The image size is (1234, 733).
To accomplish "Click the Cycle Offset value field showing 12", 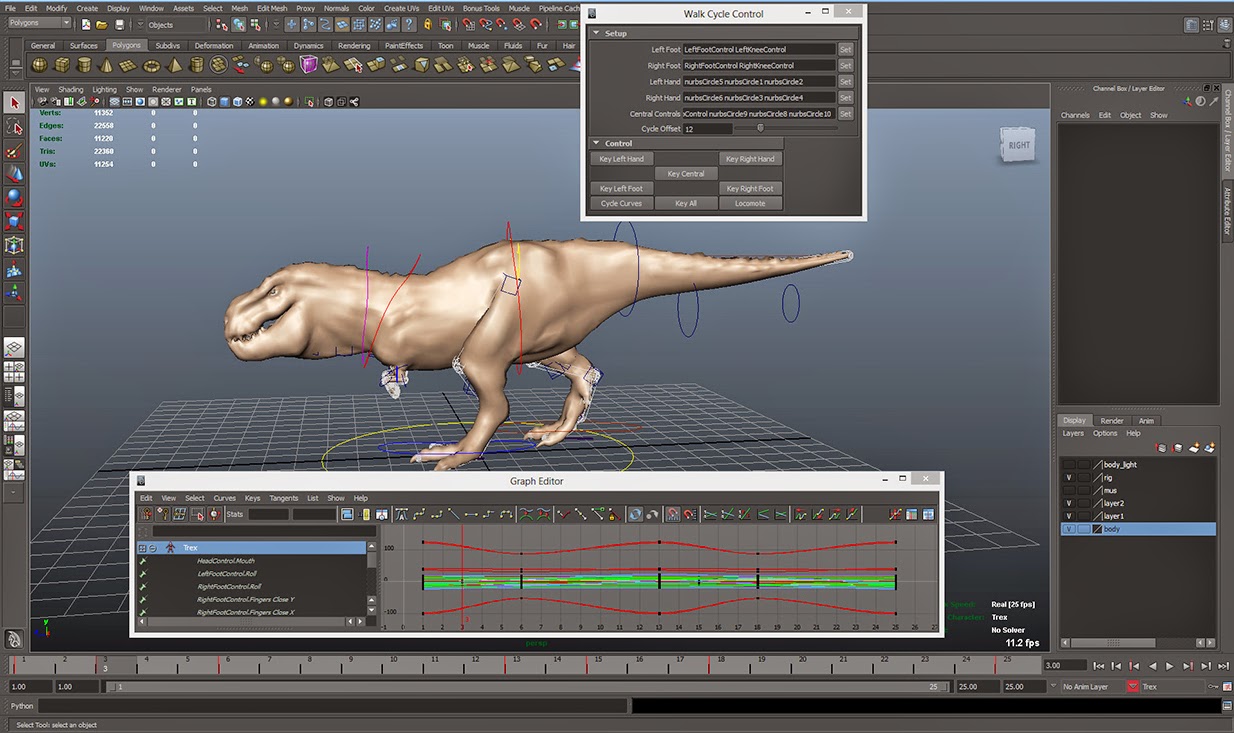I will (708, 129).
